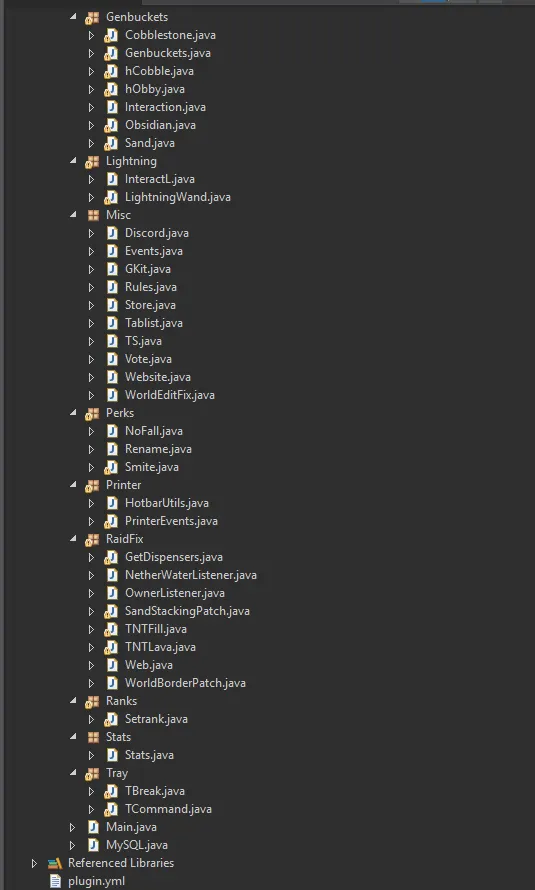Expand the Referenced Libraries node

[34, 863]
